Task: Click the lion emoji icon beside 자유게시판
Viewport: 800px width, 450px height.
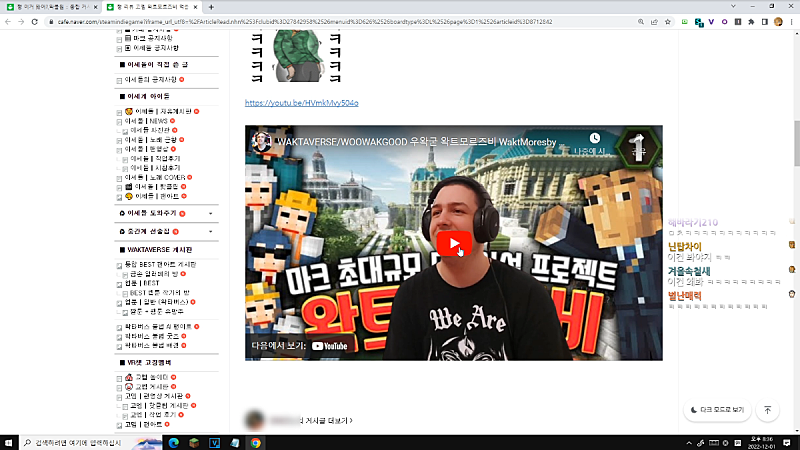Action: pyautogui.click(x=129, y=111)
